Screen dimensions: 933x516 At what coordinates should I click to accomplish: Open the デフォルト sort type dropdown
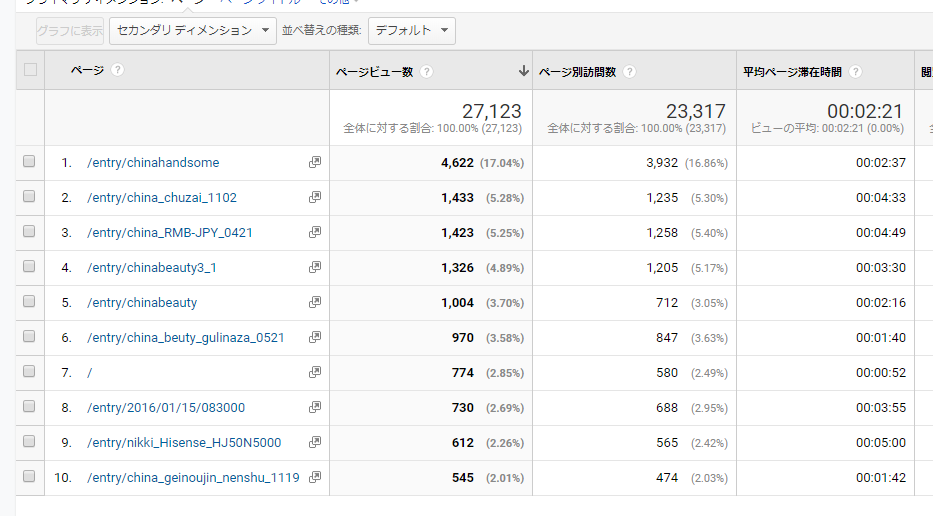412,30
